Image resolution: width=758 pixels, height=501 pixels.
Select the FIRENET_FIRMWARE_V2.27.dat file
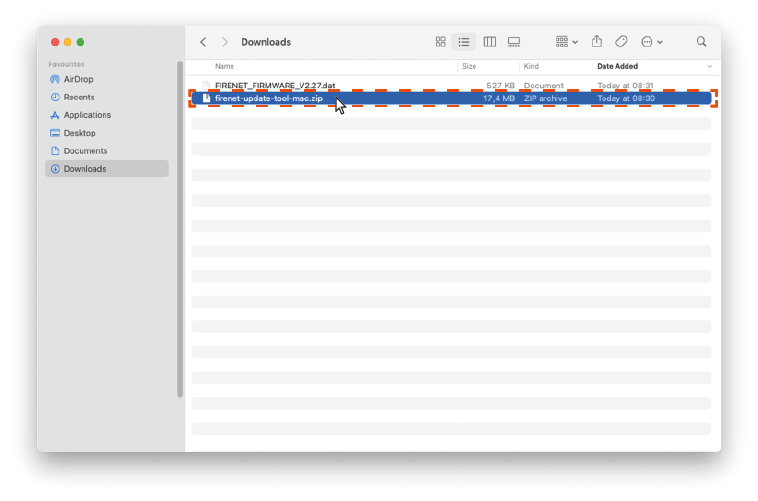(x=451, y=86)
